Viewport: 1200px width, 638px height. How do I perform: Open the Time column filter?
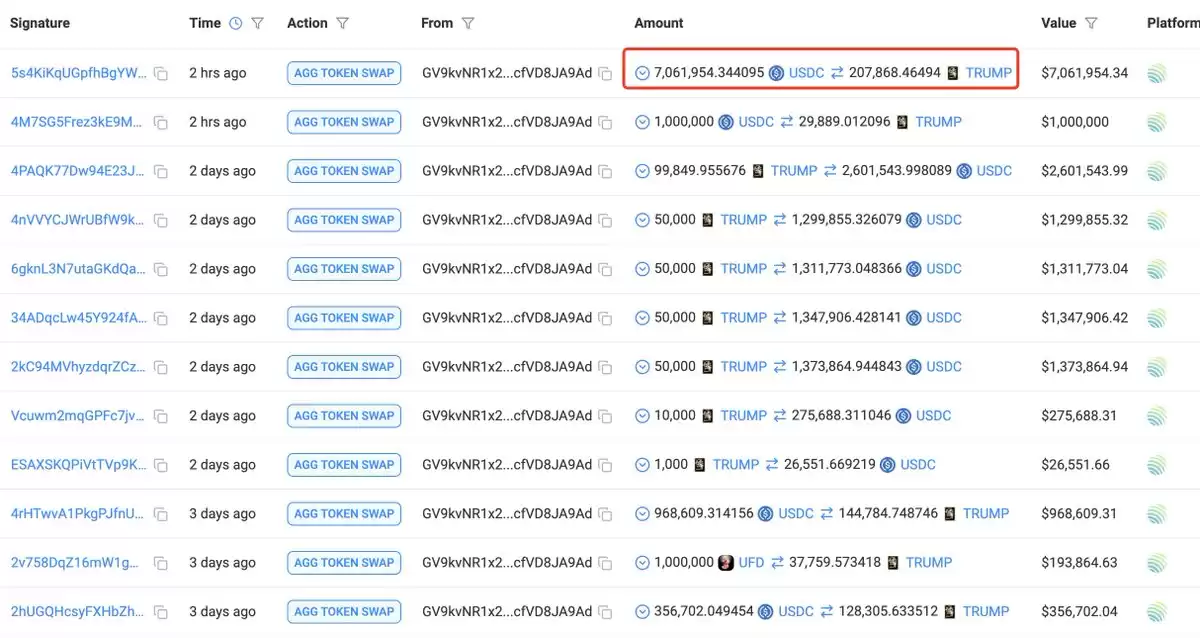(x=258, y=23)
